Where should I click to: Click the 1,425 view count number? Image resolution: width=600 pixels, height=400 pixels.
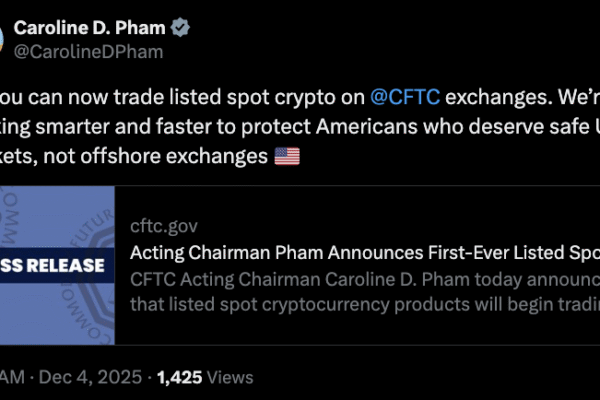click(x=181, y=379)
